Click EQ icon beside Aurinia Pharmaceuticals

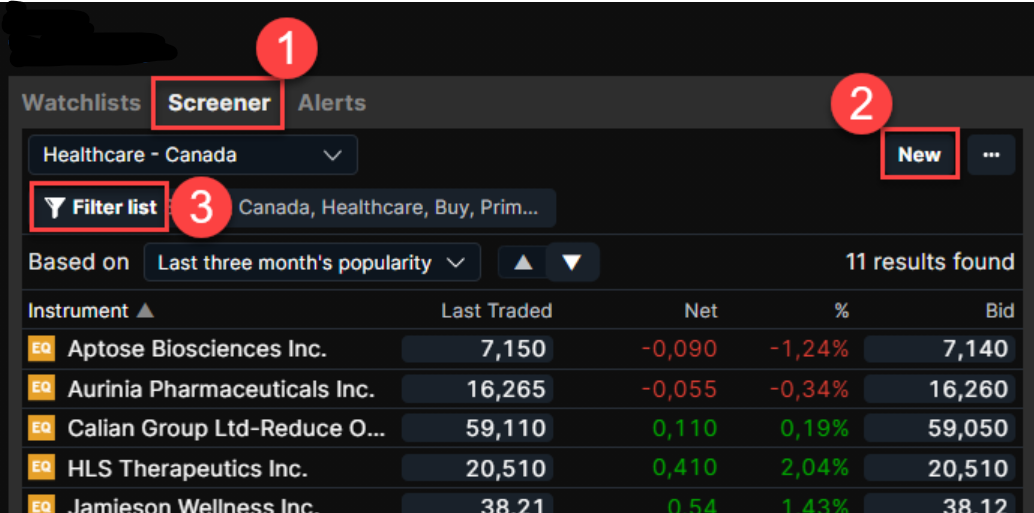coord(41,389)
